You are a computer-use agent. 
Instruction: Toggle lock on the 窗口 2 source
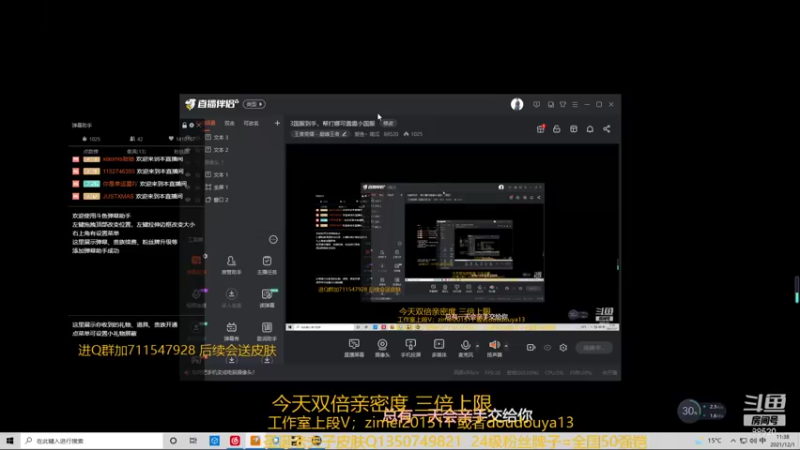198,199
